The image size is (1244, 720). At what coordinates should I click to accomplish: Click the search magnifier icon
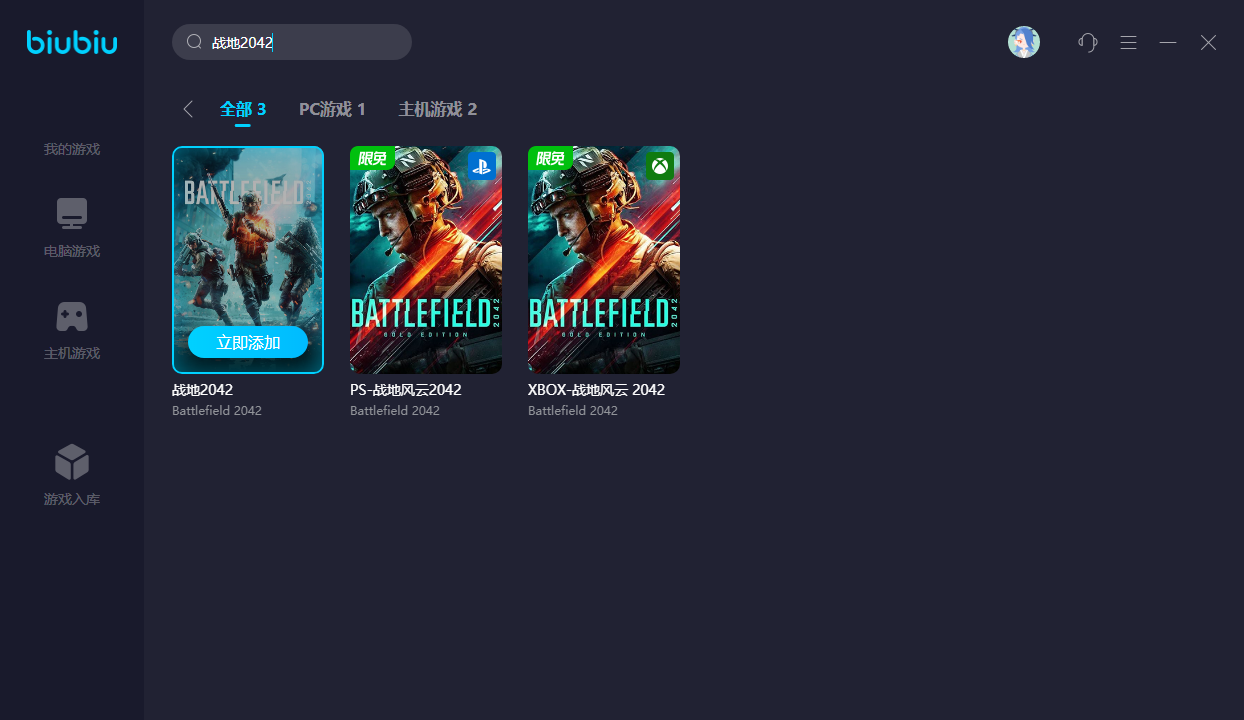pyautogui.click(x=194, y=42)
